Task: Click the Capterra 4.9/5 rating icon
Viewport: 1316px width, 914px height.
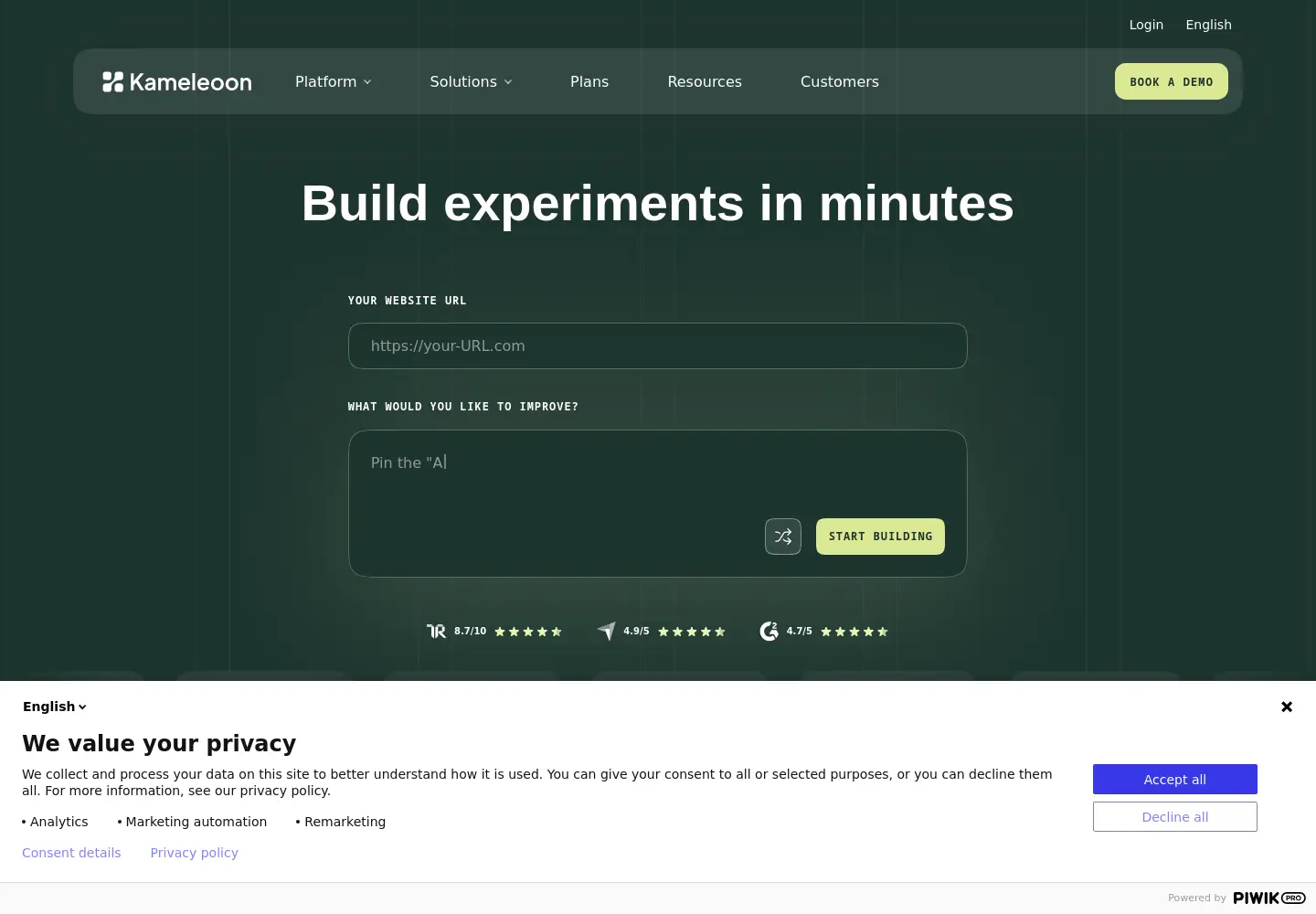Action: pyautogui.click(x=607, y=632)
